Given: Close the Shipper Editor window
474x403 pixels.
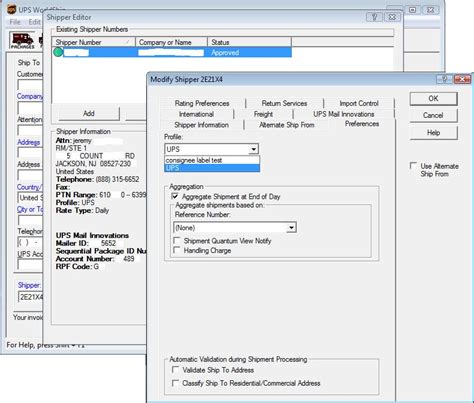Looking at the screenshot, I should click(x=392, y=17).
